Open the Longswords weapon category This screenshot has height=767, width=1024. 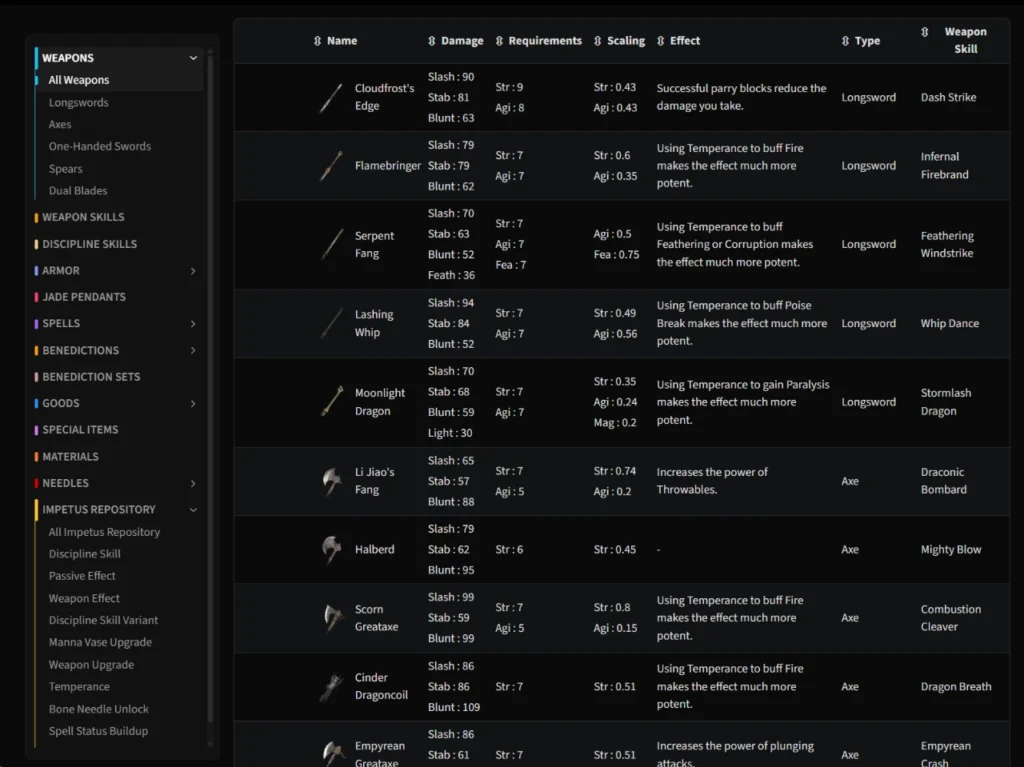[x=79, y=103]
